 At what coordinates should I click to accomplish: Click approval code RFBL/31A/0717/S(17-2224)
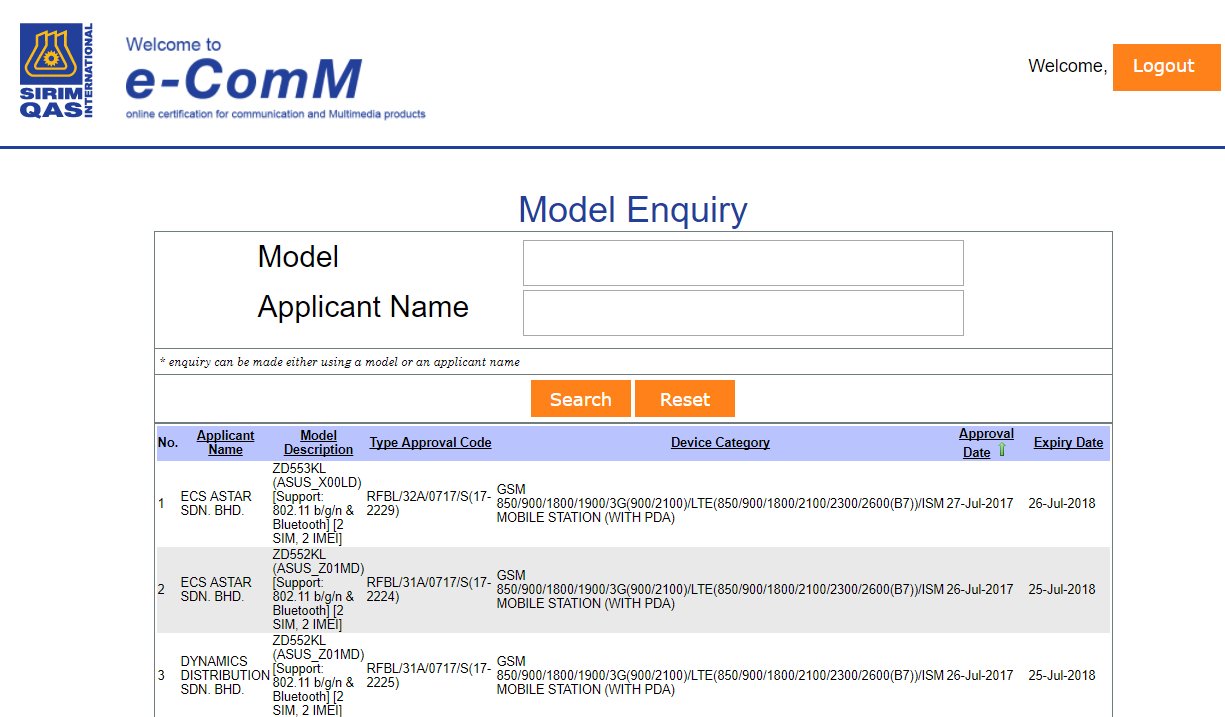click(x=428, y=589)
